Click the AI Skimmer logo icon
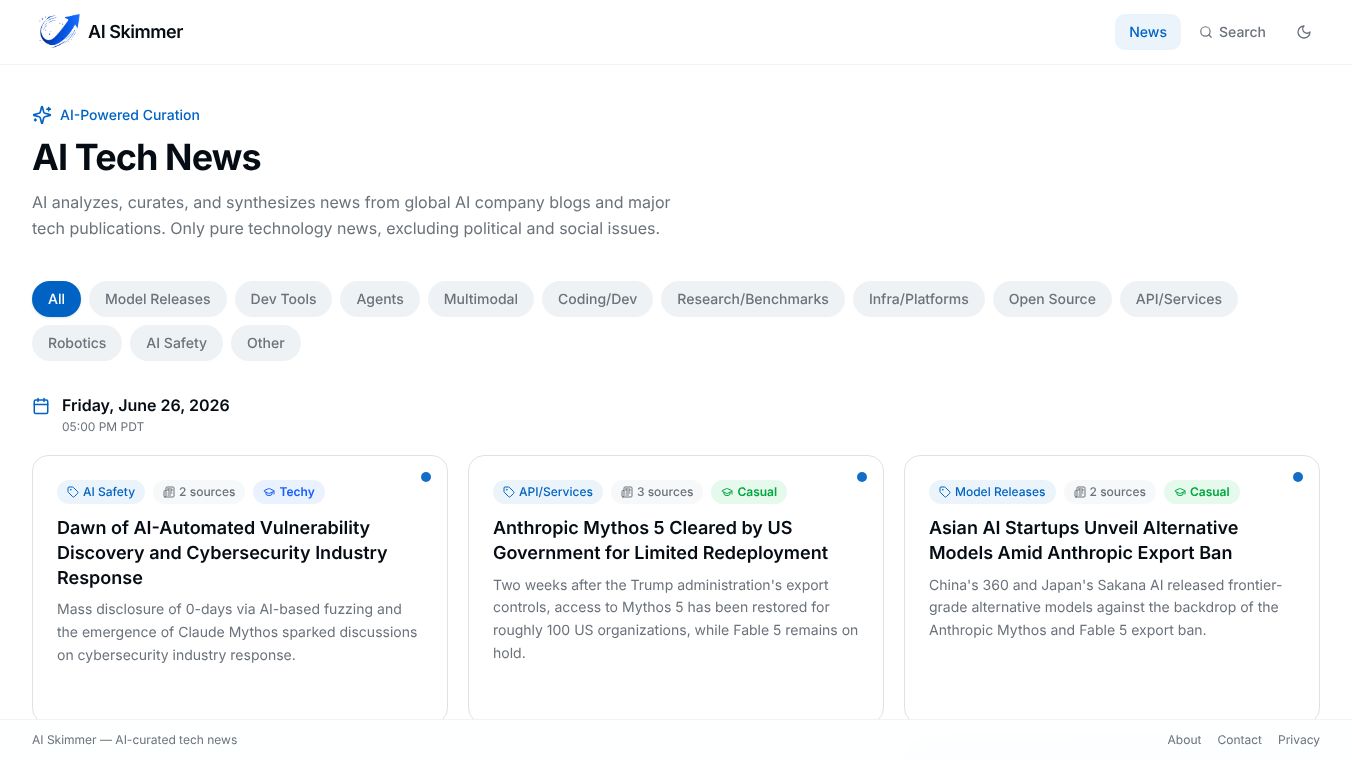Image resolution: width=1352 pixels, height=760 pixels. pos(59,31)
